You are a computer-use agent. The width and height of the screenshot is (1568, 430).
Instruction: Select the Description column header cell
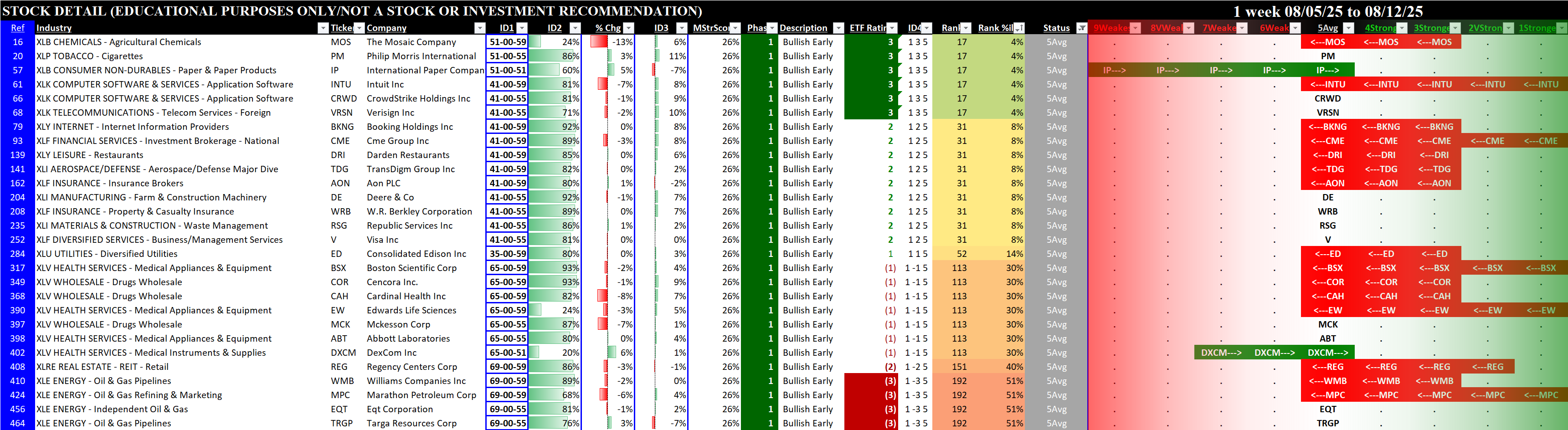tap(812, 28)
